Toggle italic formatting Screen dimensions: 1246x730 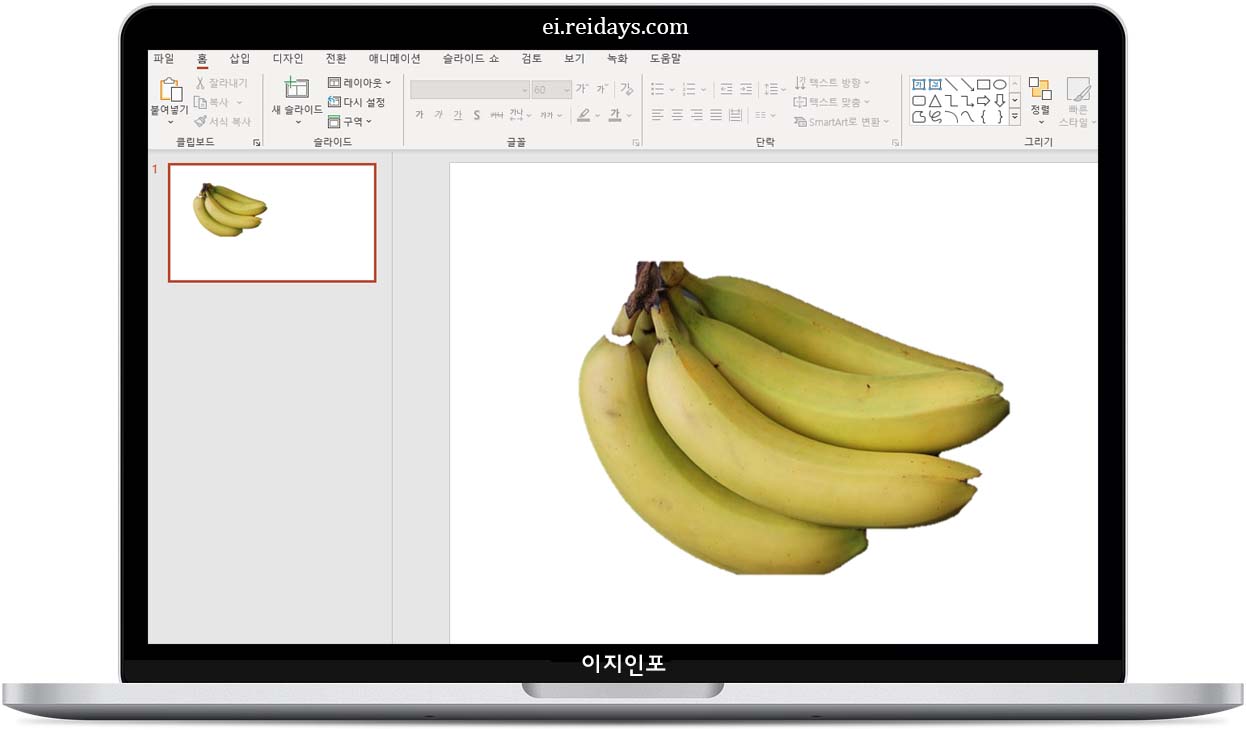439,115
